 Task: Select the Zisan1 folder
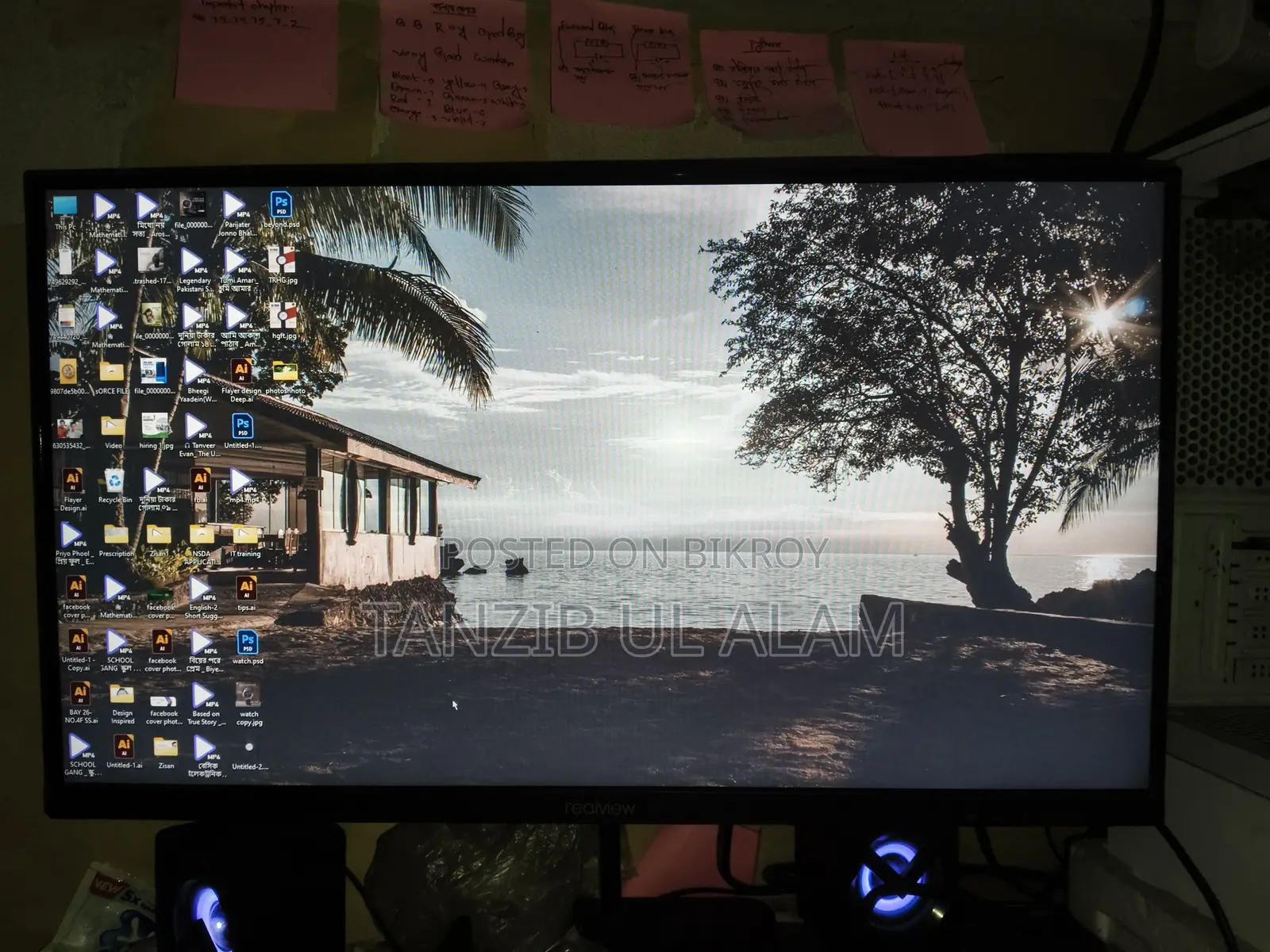pos(159,540)
